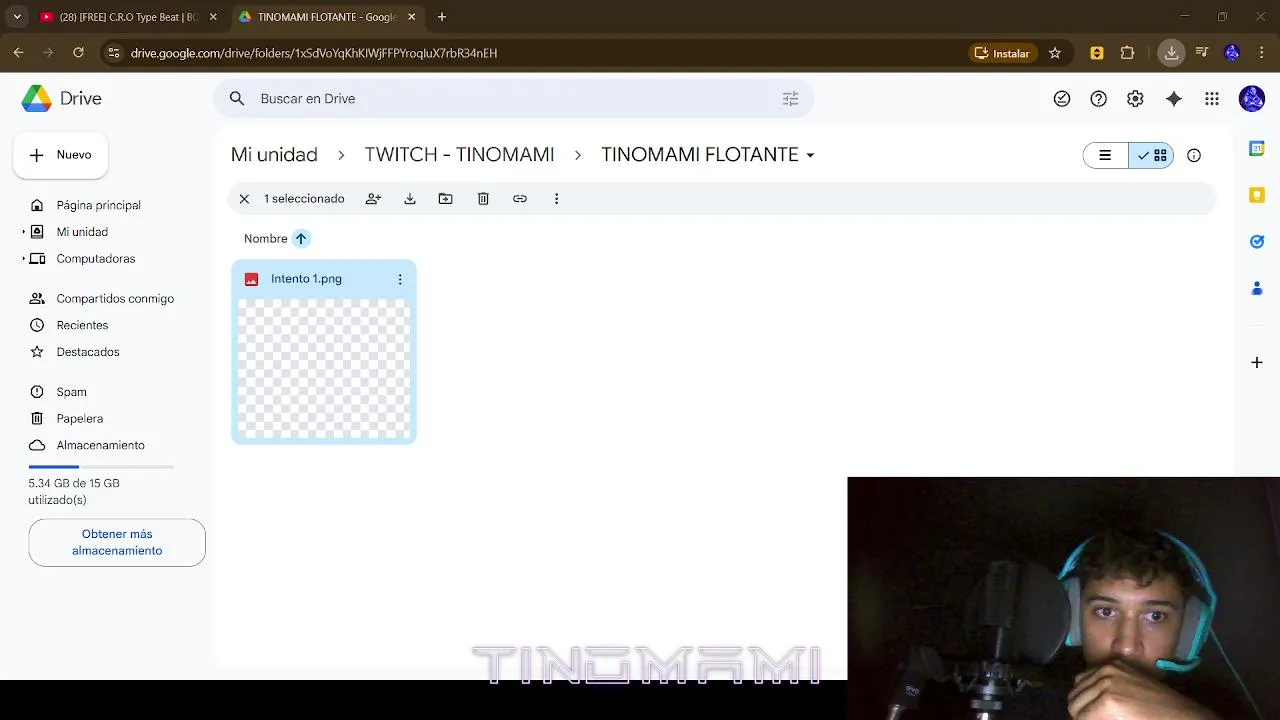Click Obtener más almacenamiento button
1280x720 pixels.
(x=117, y=543)
